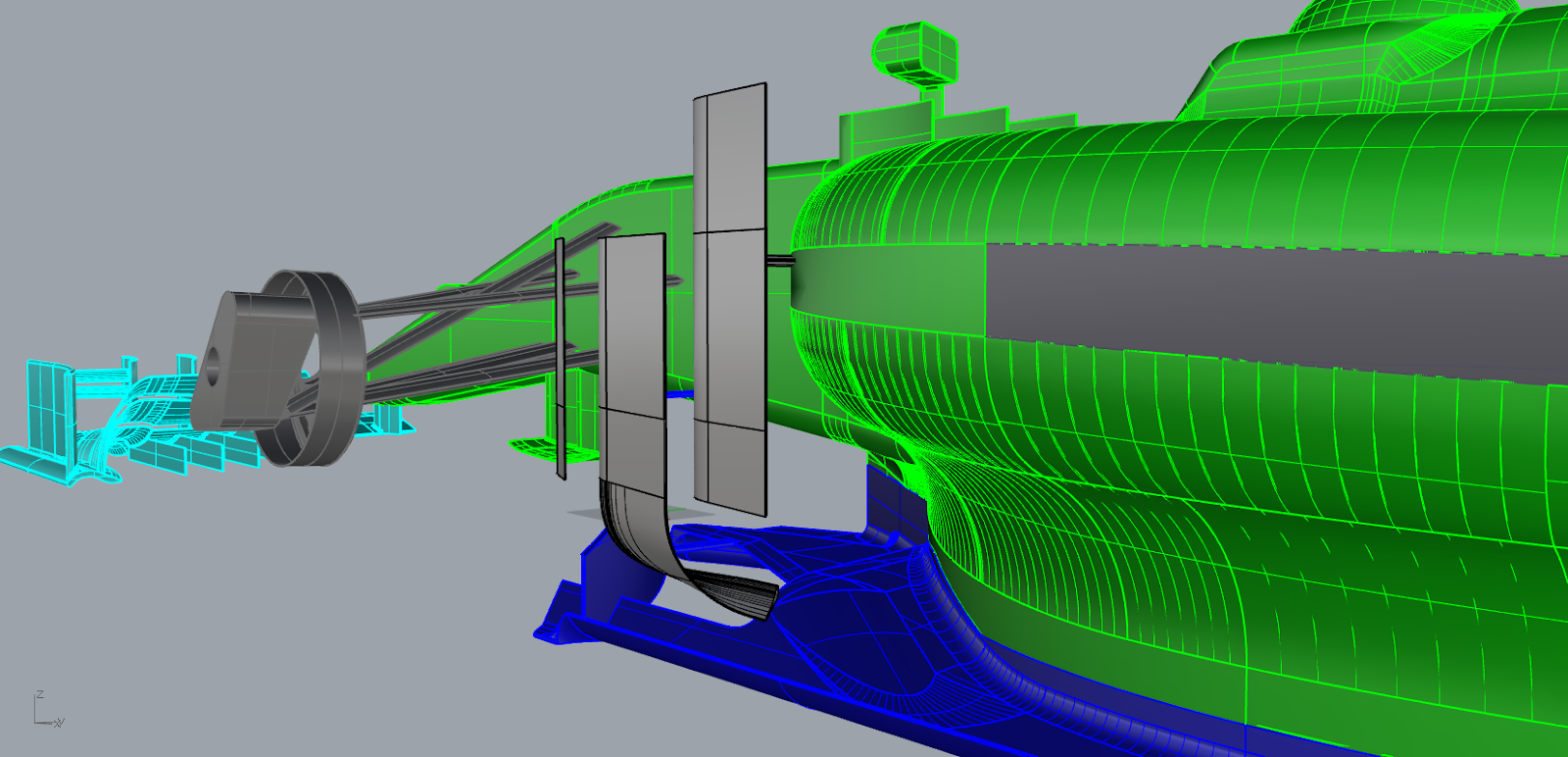Select the gray block with circular hole
1568x757 pixels.
click(253, 363)
